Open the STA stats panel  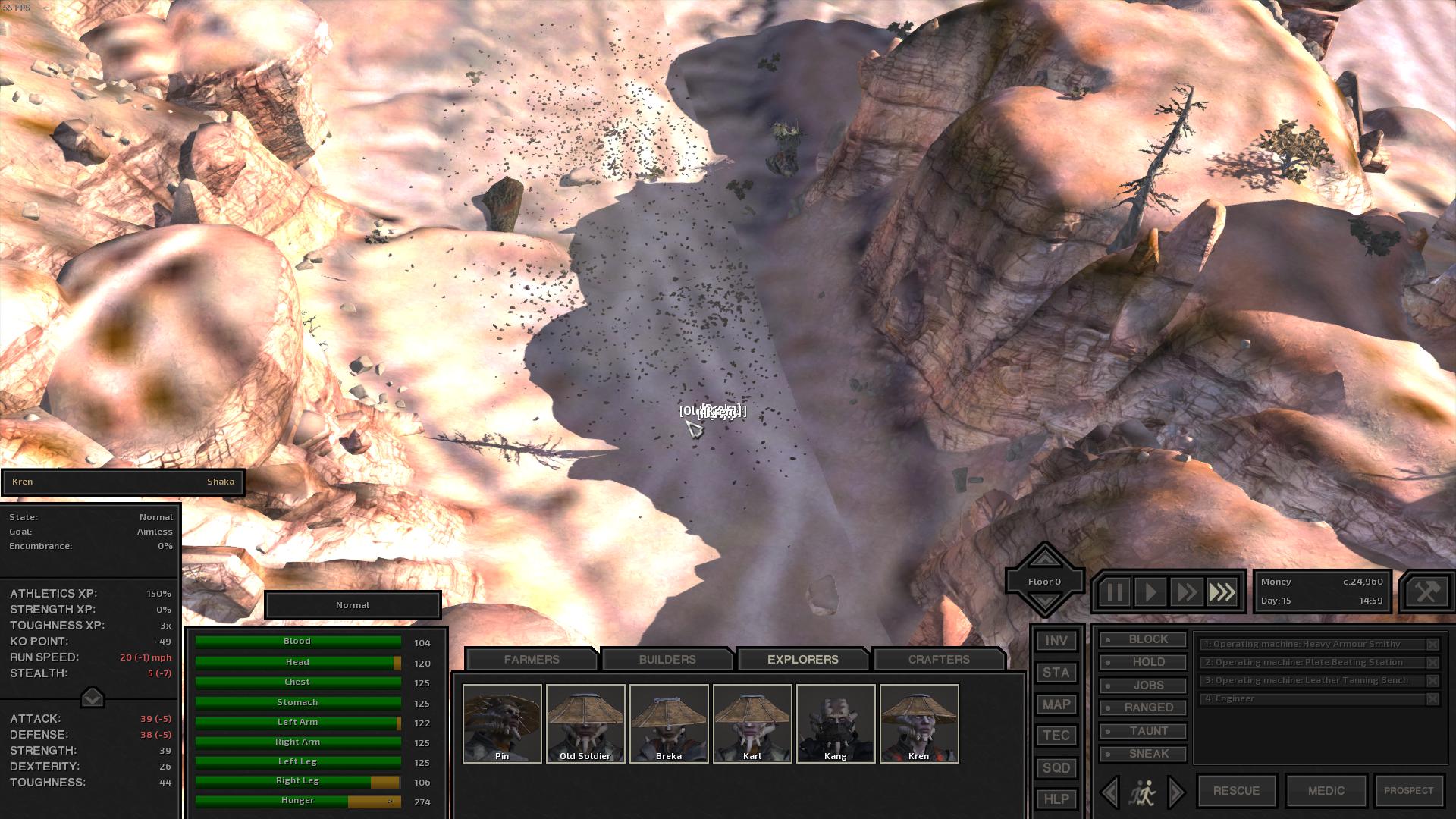(x=1056, y=673)
